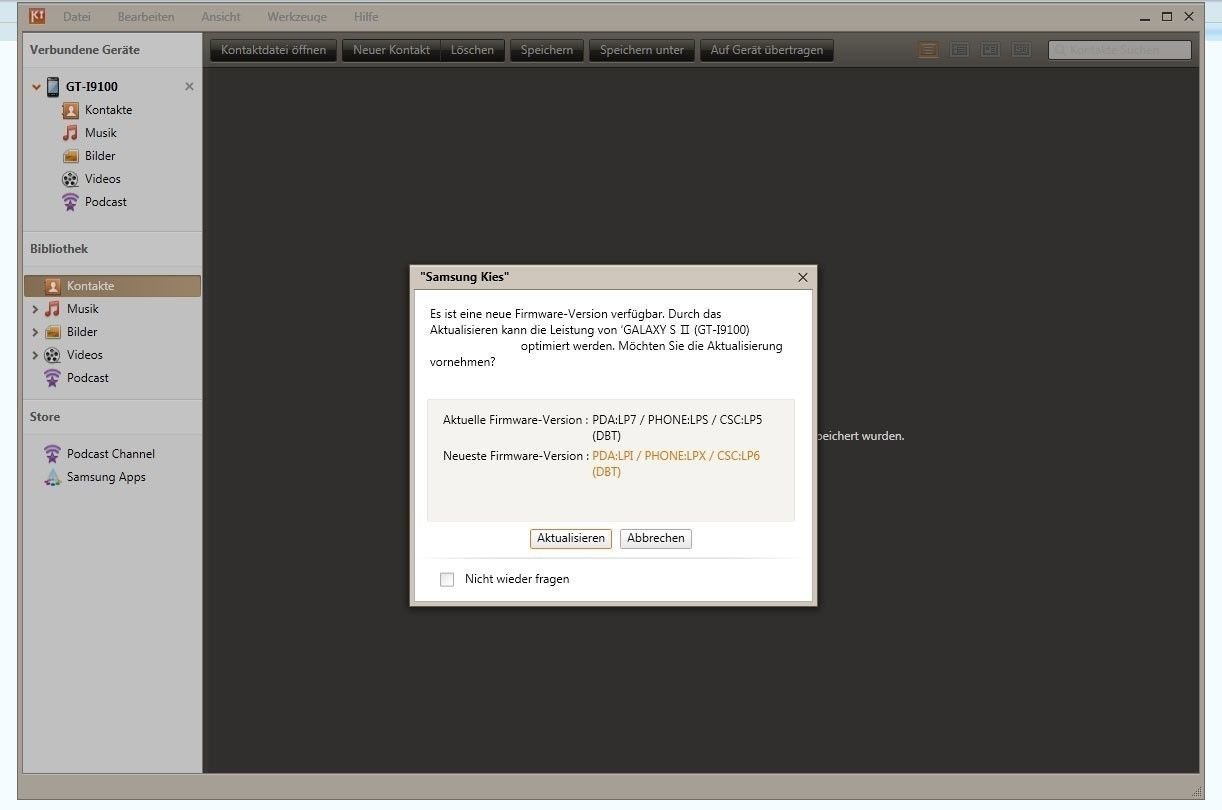Click the Löschen toolbar button

point(472,50)
